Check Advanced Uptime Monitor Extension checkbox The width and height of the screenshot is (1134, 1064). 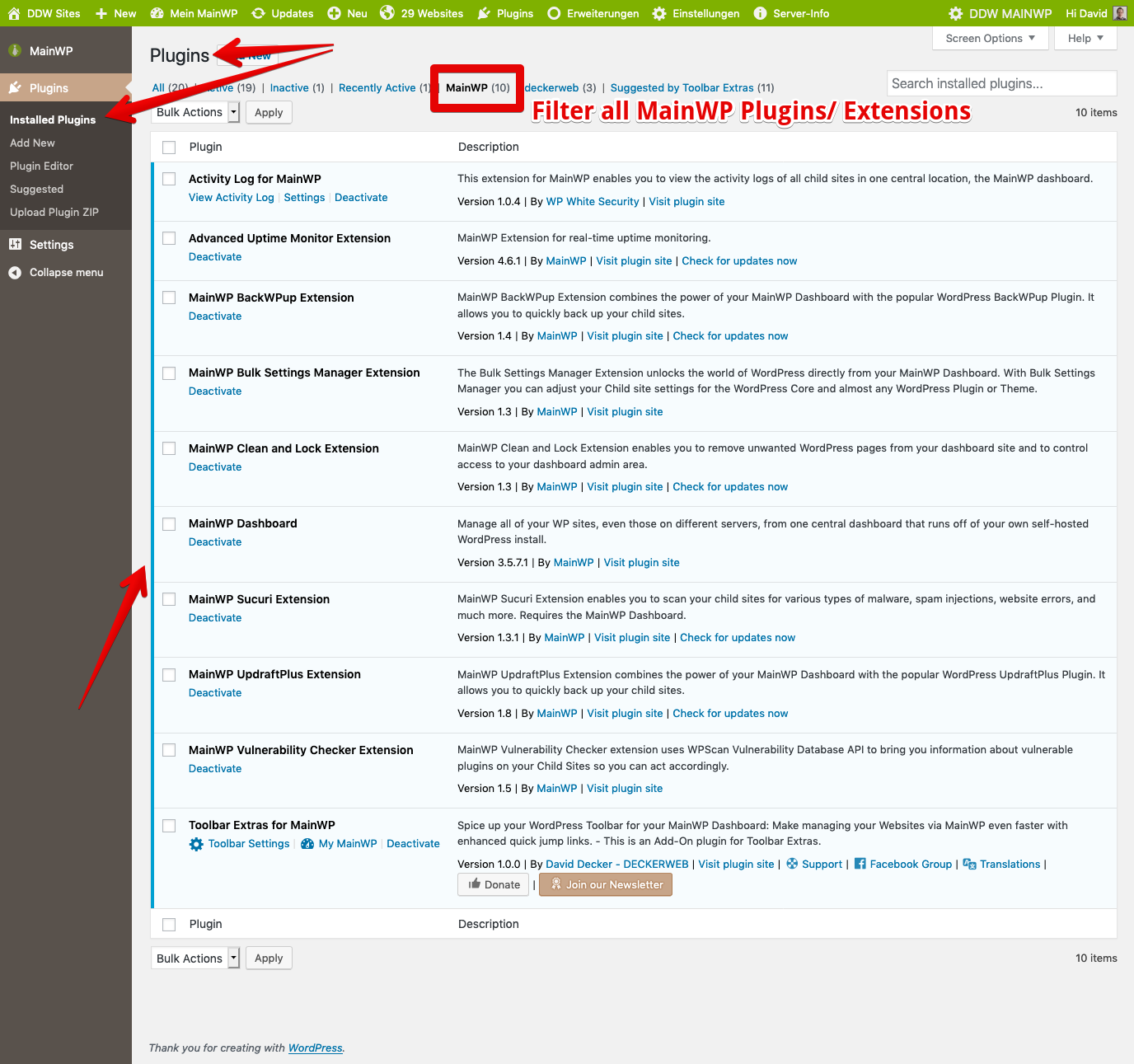[169, 238]
